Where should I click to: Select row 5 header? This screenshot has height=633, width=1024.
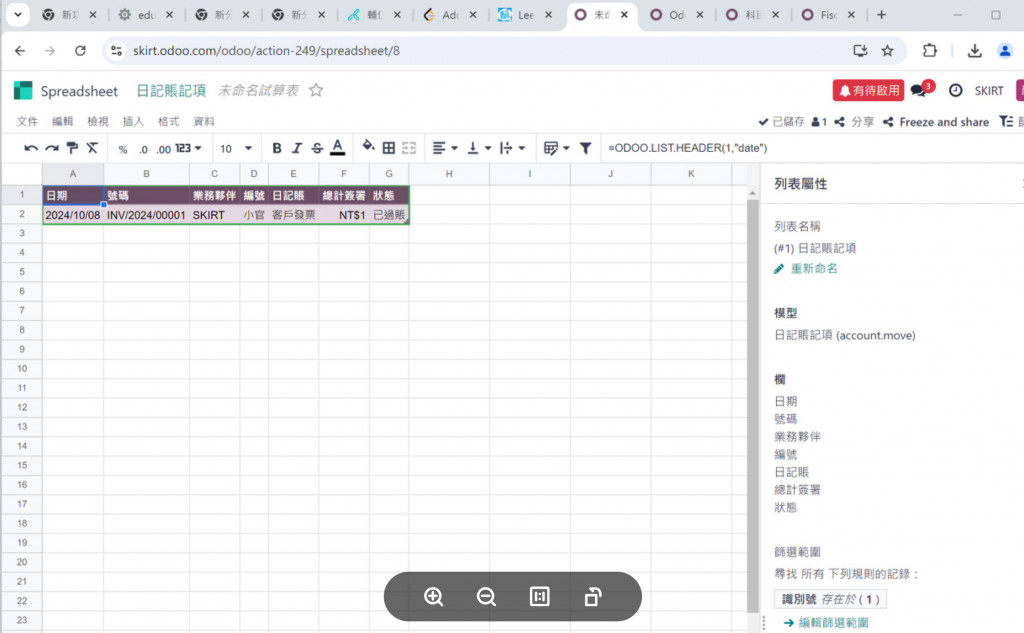coord(22,272)
